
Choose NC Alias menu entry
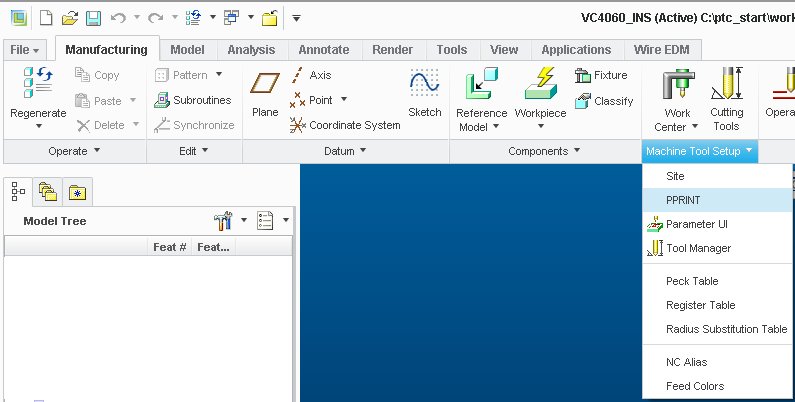717,362
